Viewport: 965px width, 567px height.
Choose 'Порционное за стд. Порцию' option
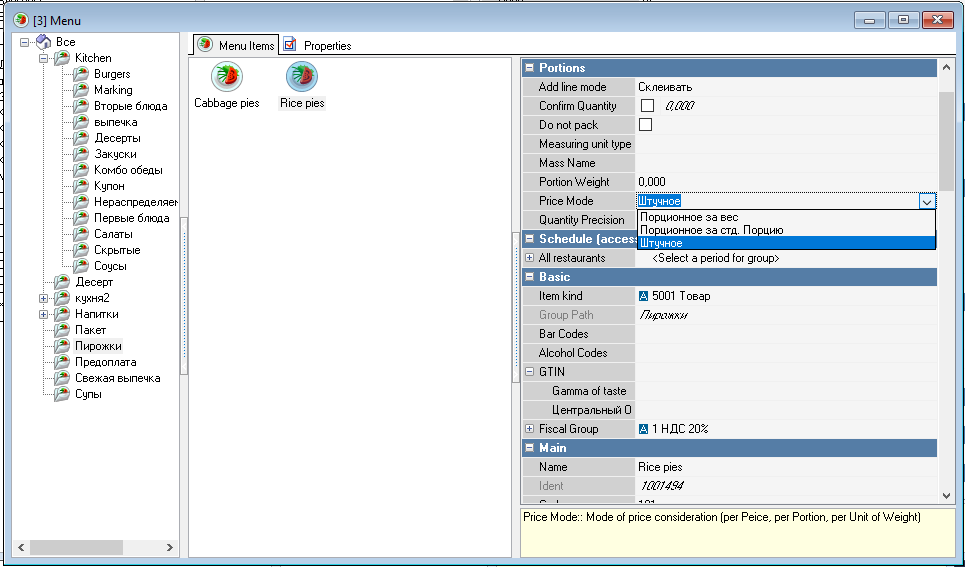[x=711, y=230]
